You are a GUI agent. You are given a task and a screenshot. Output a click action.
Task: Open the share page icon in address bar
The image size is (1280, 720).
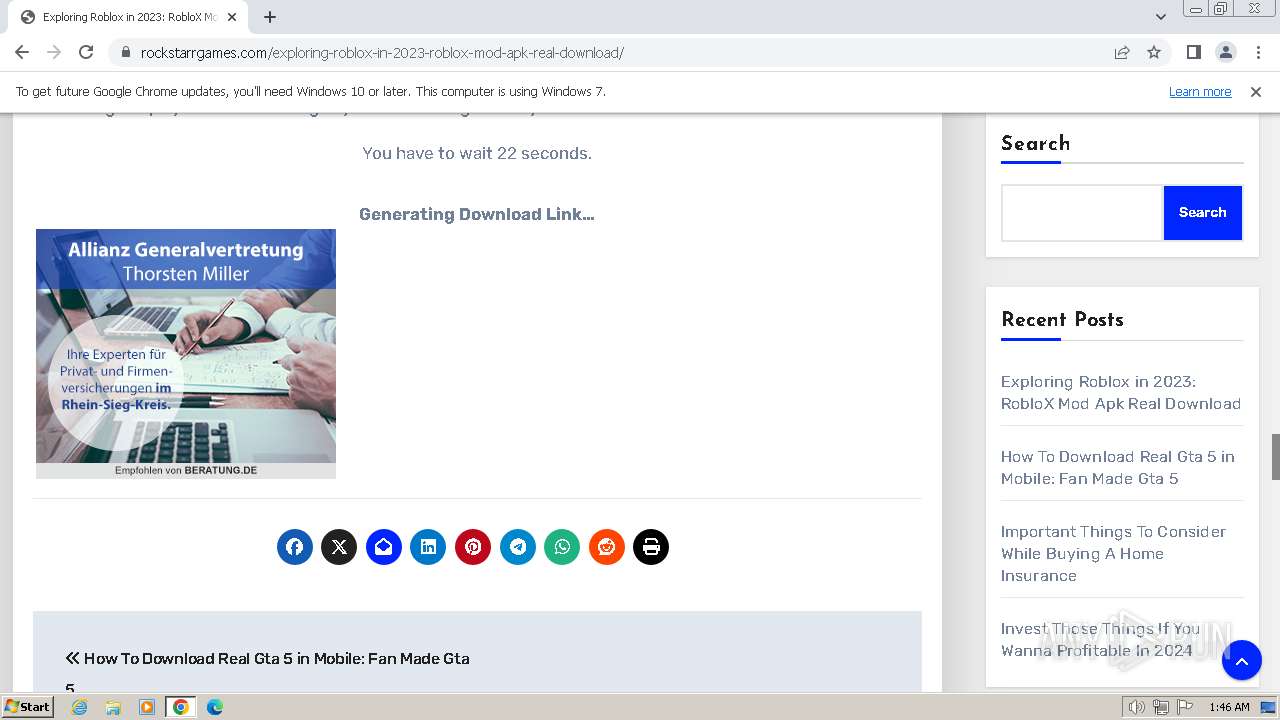click(1122, 52)
